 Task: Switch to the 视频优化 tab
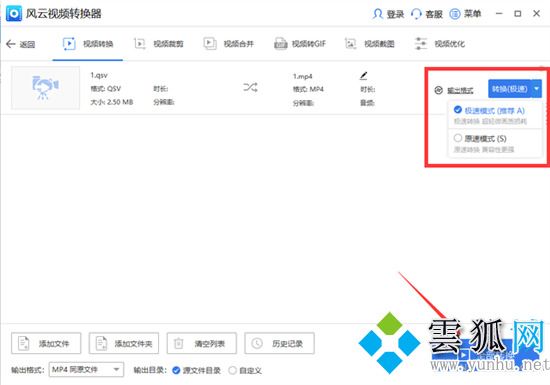(x=440, y=44)
